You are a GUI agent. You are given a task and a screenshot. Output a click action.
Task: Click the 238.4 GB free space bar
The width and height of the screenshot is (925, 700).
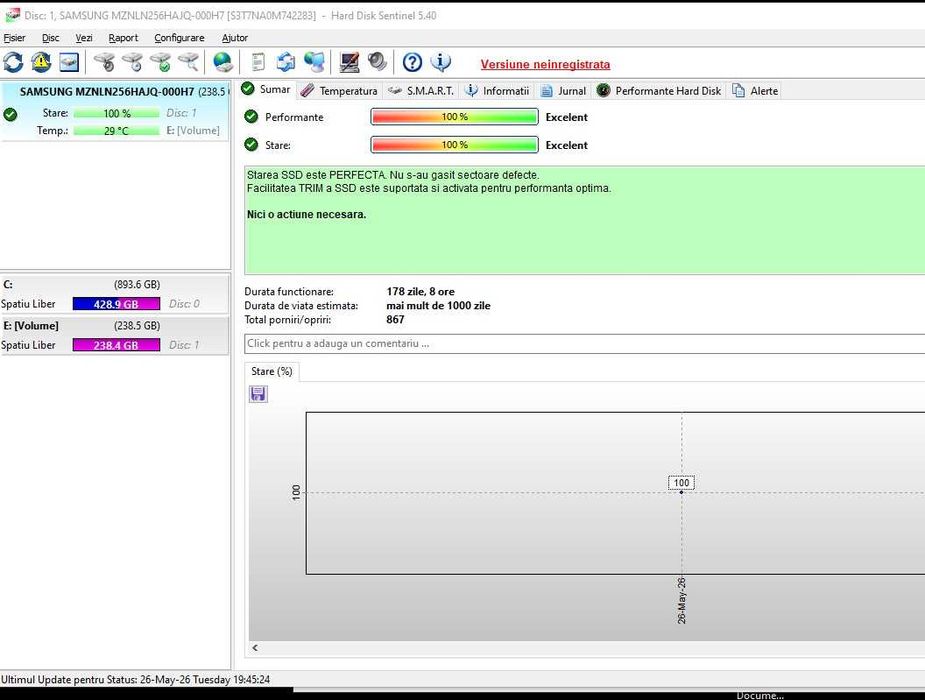[x=116, y=346]
